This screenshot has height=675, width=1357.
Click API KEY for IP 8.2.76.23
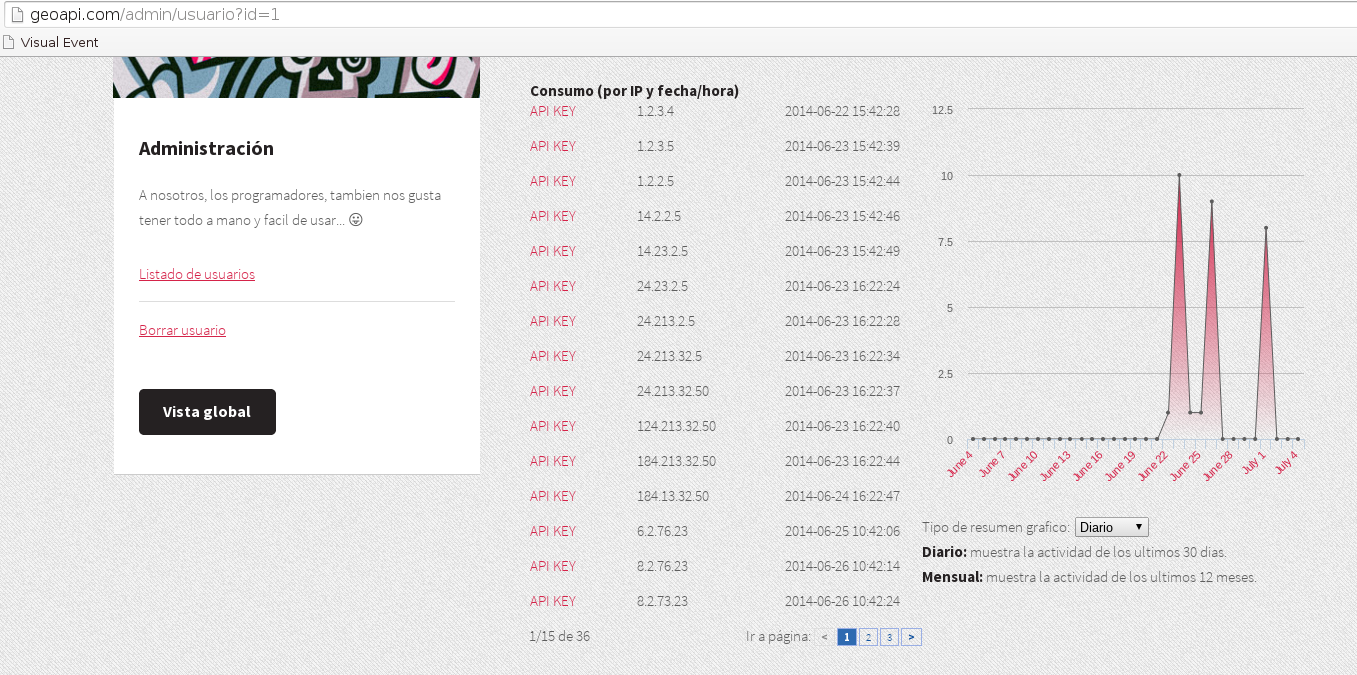[x=553, y=566]
